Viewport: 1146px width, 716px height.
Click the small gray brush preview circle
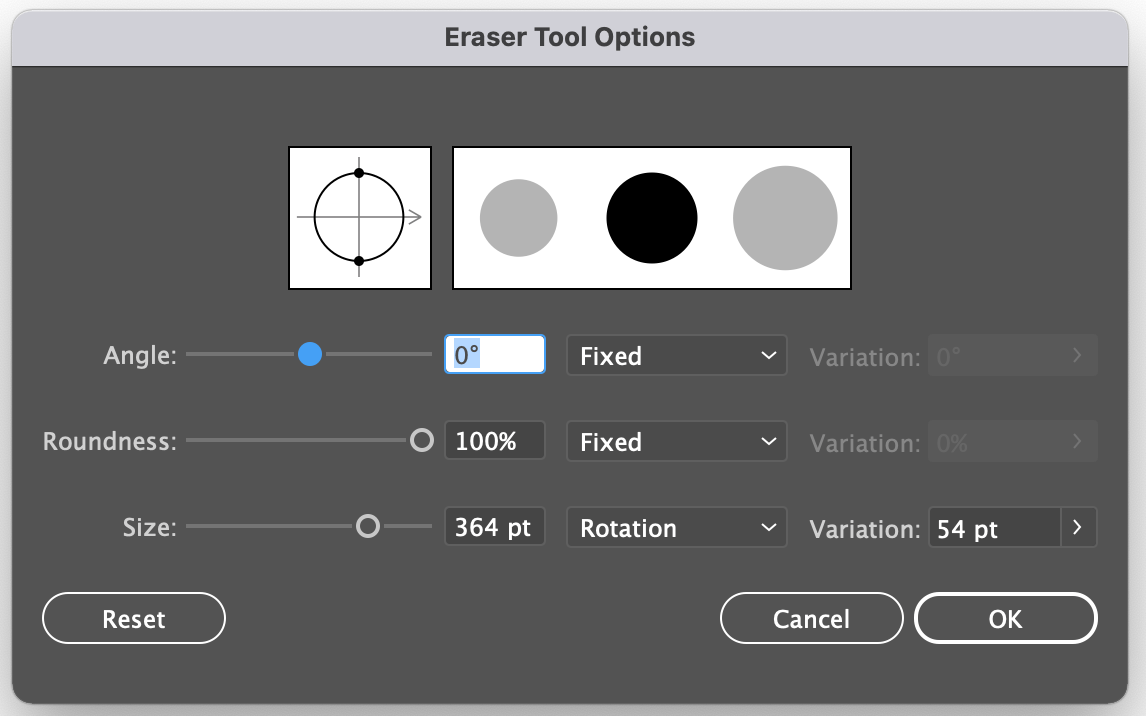point(518,218)
